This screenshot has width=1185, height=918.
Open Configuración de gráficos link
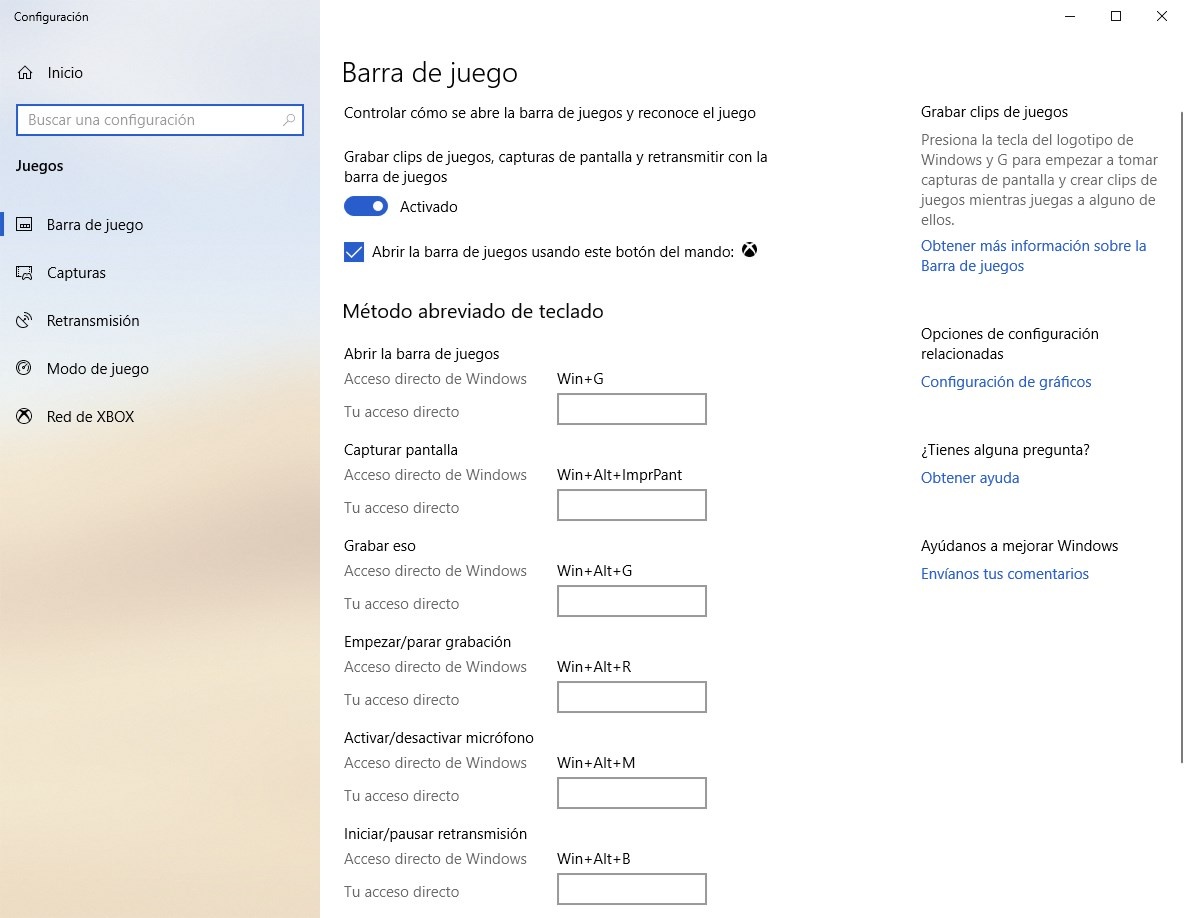(1006, 382)
